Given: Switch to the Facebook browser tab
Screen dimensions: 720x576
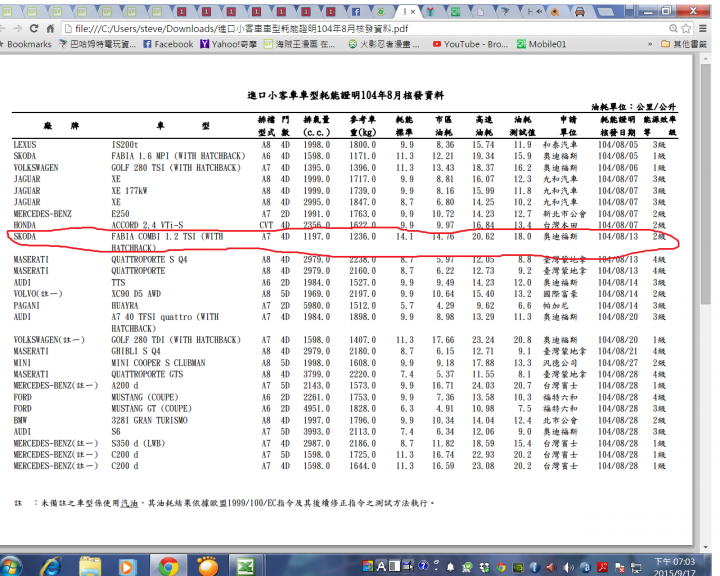Looking at the screenshot, I should (356, 12).
